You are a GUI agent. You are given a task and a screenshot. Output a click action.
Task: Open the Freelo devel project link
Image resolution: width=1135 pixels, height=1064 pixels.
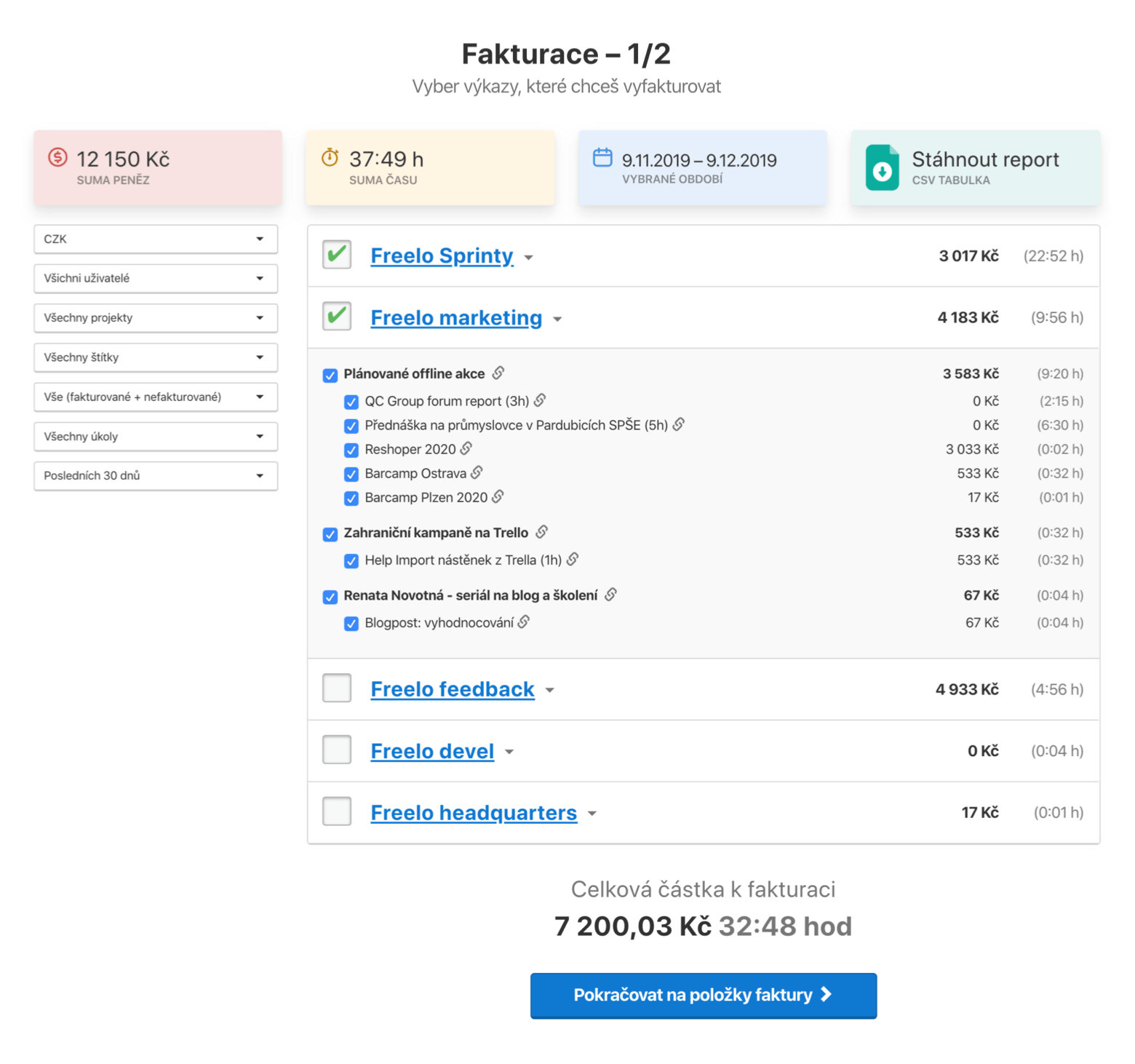click(x=432, y=751)
